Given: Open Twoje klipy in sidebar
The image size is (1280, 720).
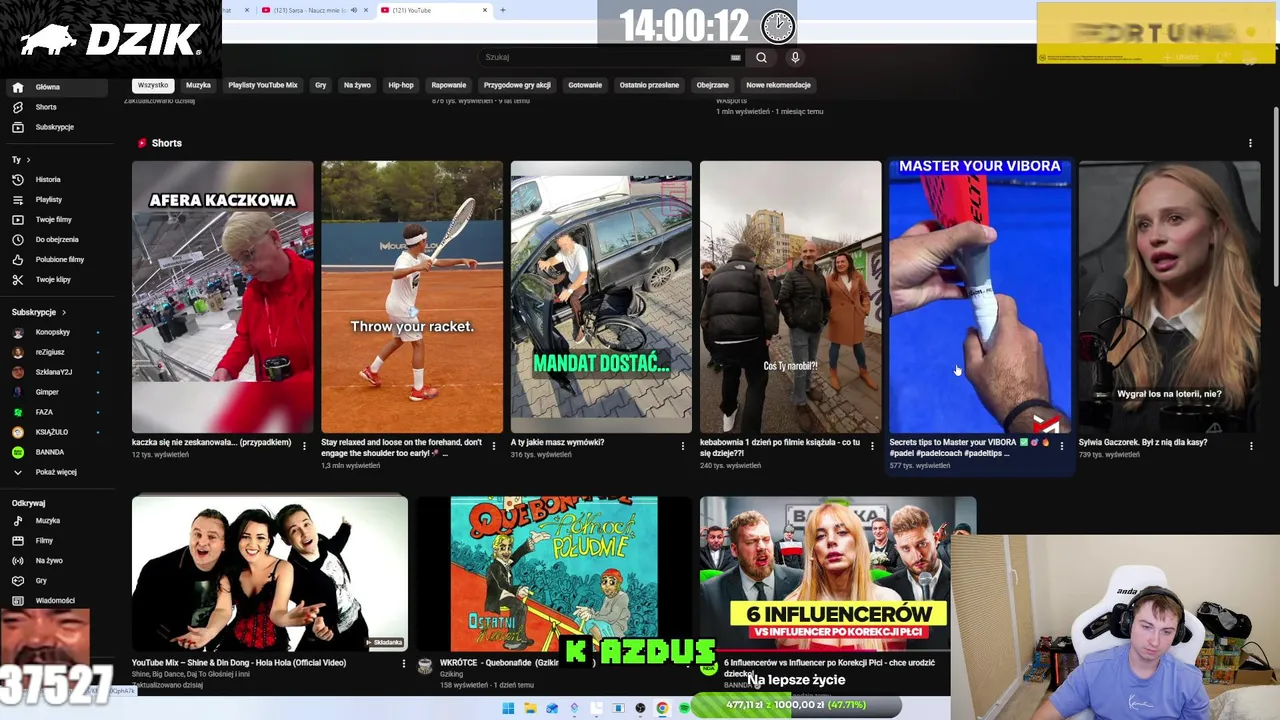Looking at the screenshot, I should [55, 279].
